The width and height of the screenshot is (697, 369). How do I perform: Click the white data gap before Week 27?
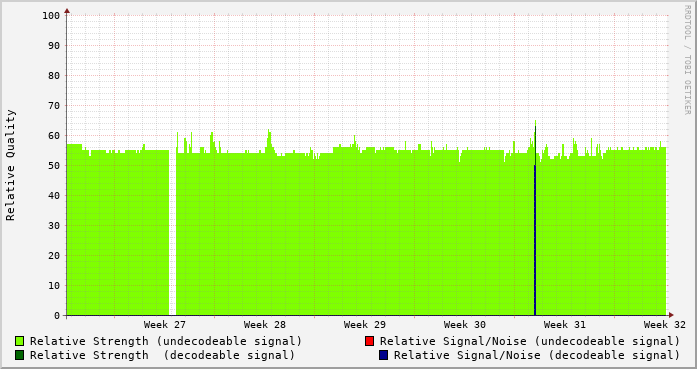point(172,231)
